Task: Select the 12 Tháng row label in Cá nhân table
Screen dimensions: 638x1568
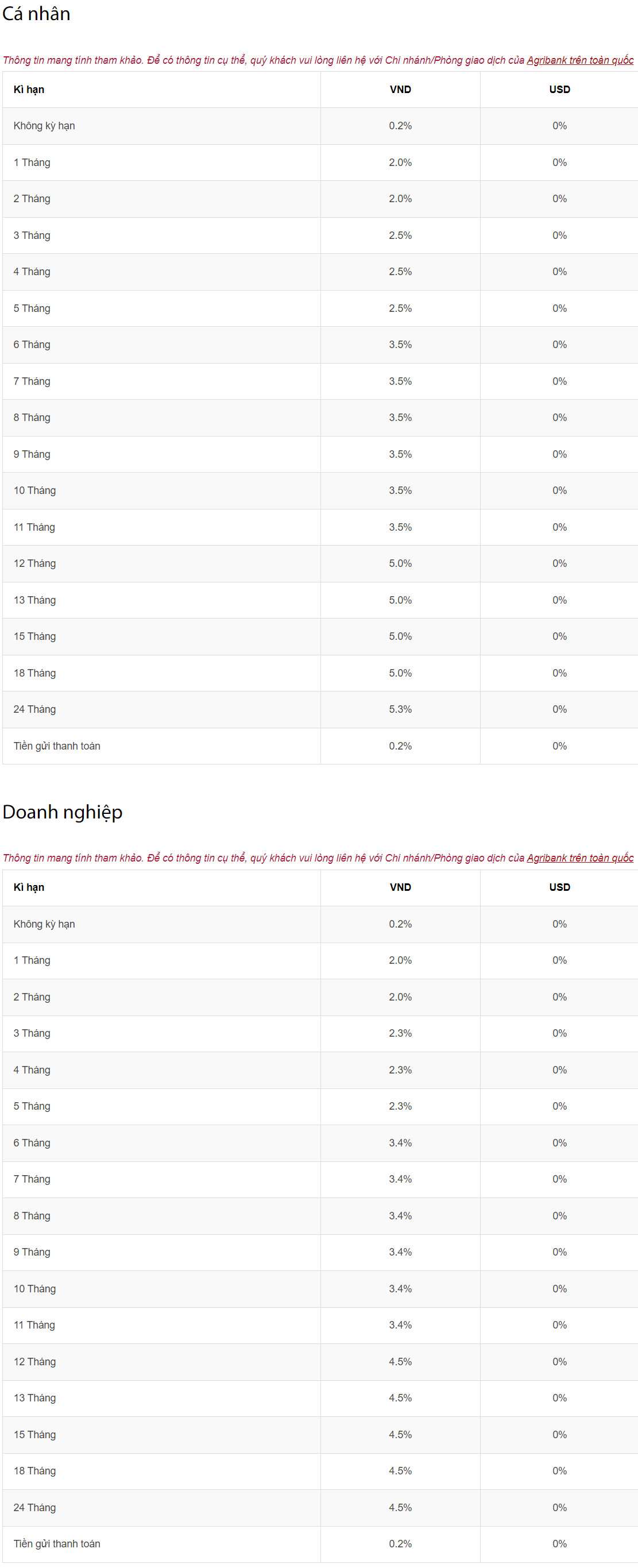Action: pos(34,563)
